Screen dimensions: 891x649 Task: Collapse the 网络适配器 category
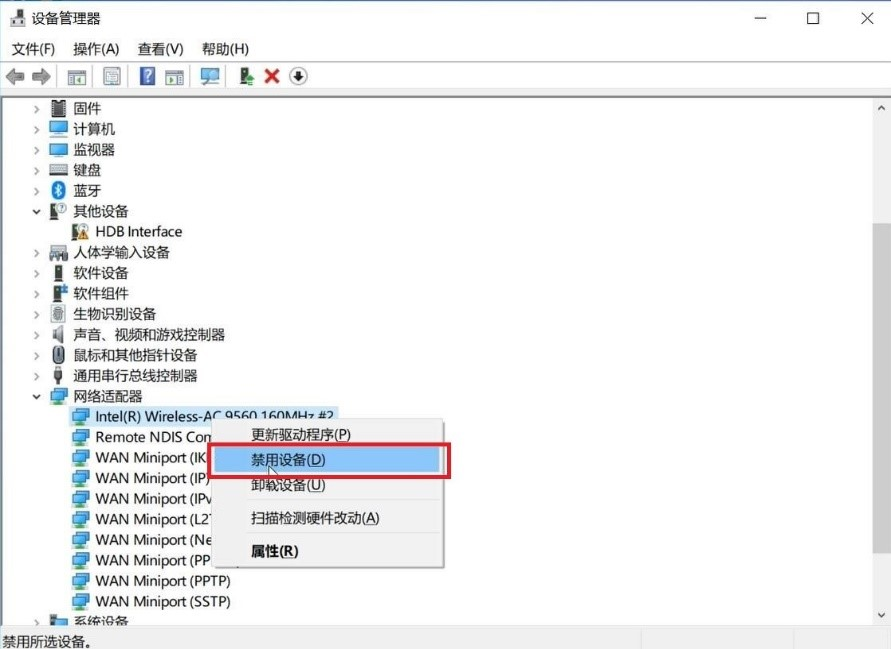pyautogui.click(x=37, y=397)
